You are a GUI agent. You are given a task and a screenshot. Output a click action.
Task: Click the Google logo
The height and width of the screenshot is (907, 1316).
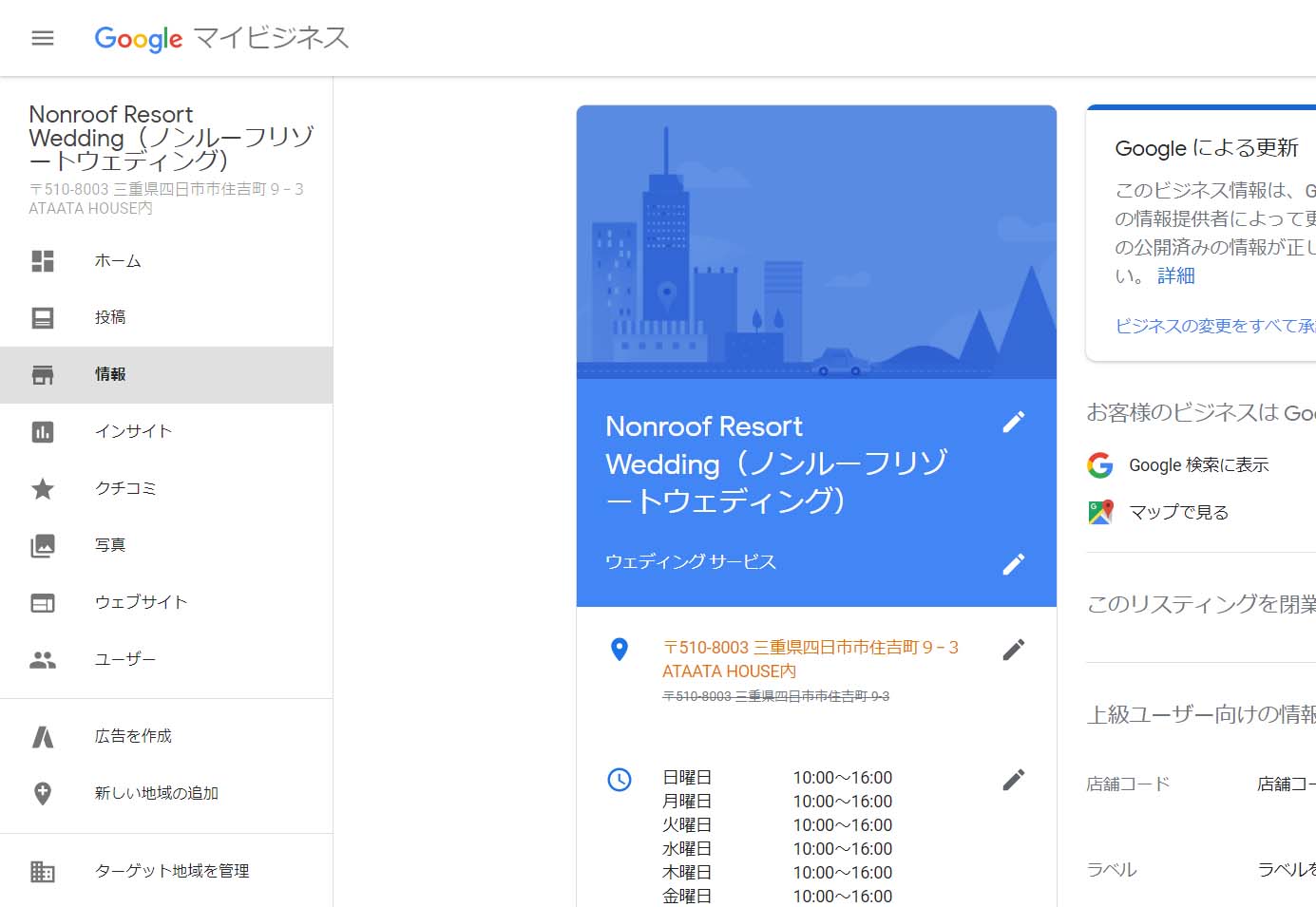pyautogui.click(x=138, y=38)
